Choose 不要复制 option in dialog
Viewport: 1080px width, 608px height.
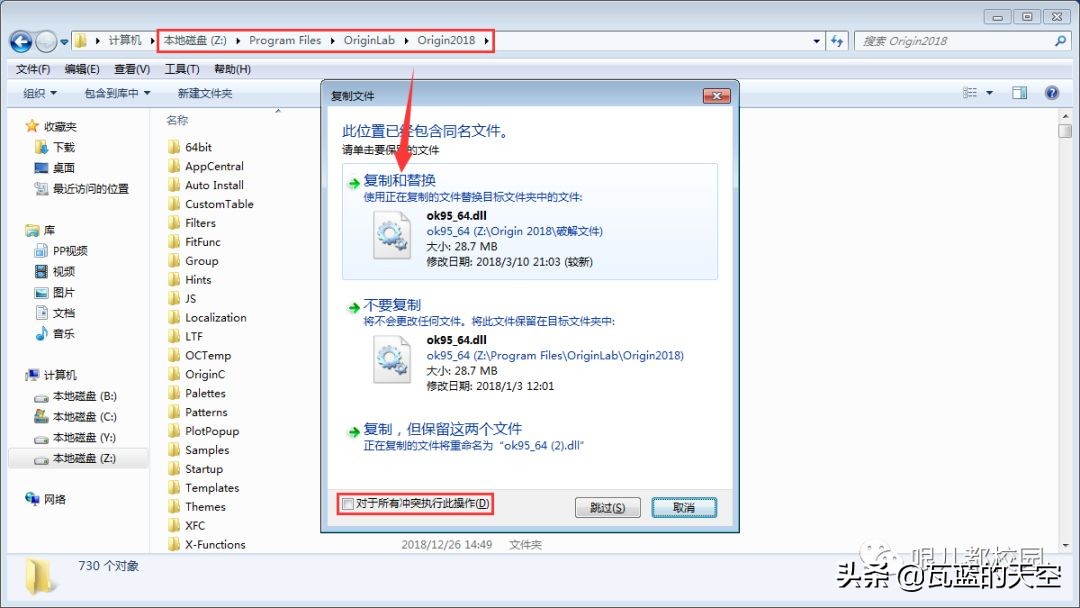(x=530, y=345)
